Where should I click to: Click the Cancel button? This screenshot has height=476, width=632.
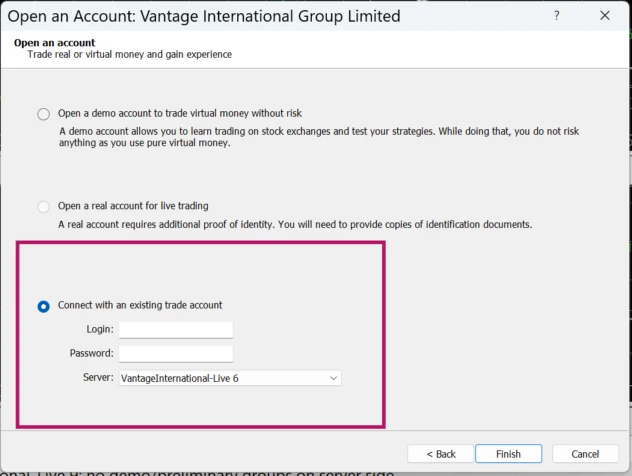pos(585,454)
